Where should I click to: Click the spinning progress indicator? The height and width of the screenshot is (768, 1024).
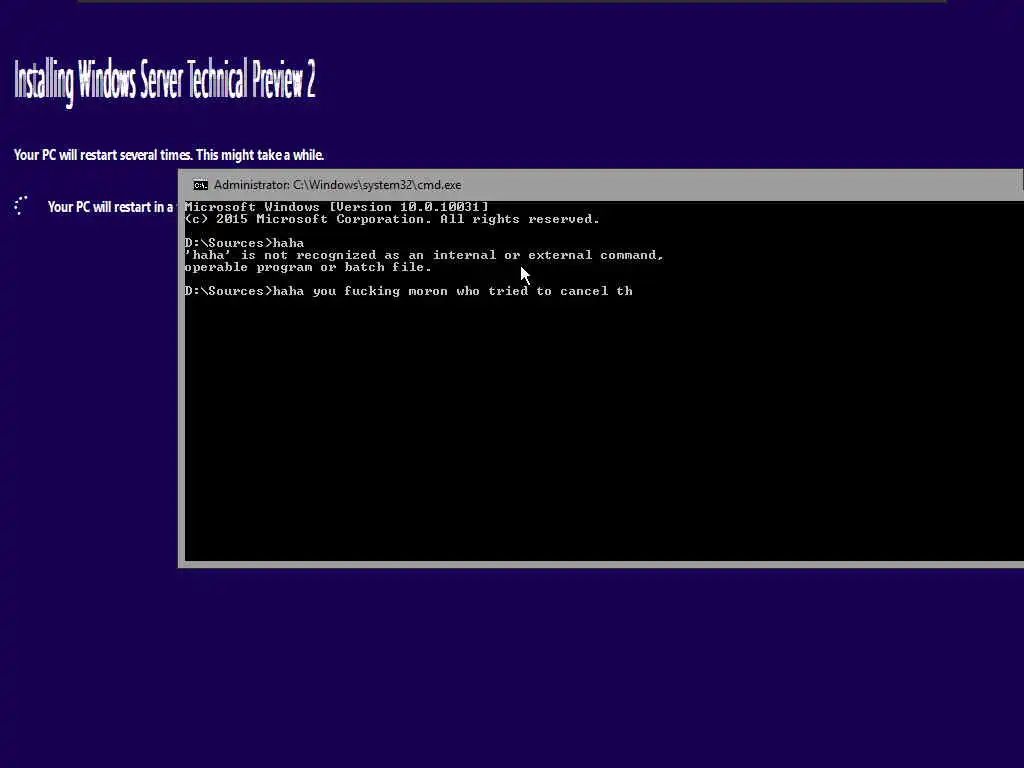21,206
